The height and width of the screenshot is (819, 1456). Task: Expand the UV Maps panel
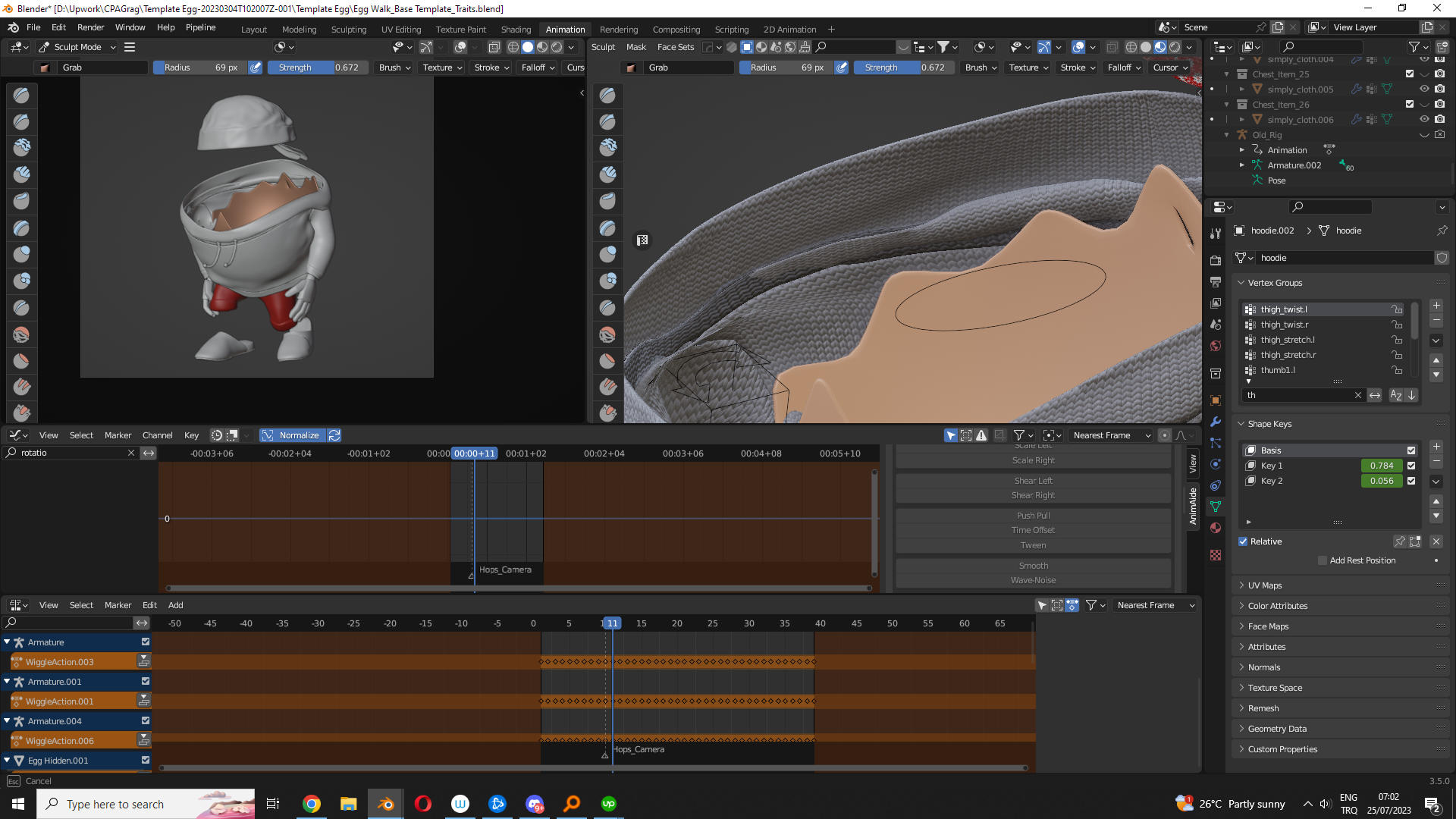[x=1264, y=585]
